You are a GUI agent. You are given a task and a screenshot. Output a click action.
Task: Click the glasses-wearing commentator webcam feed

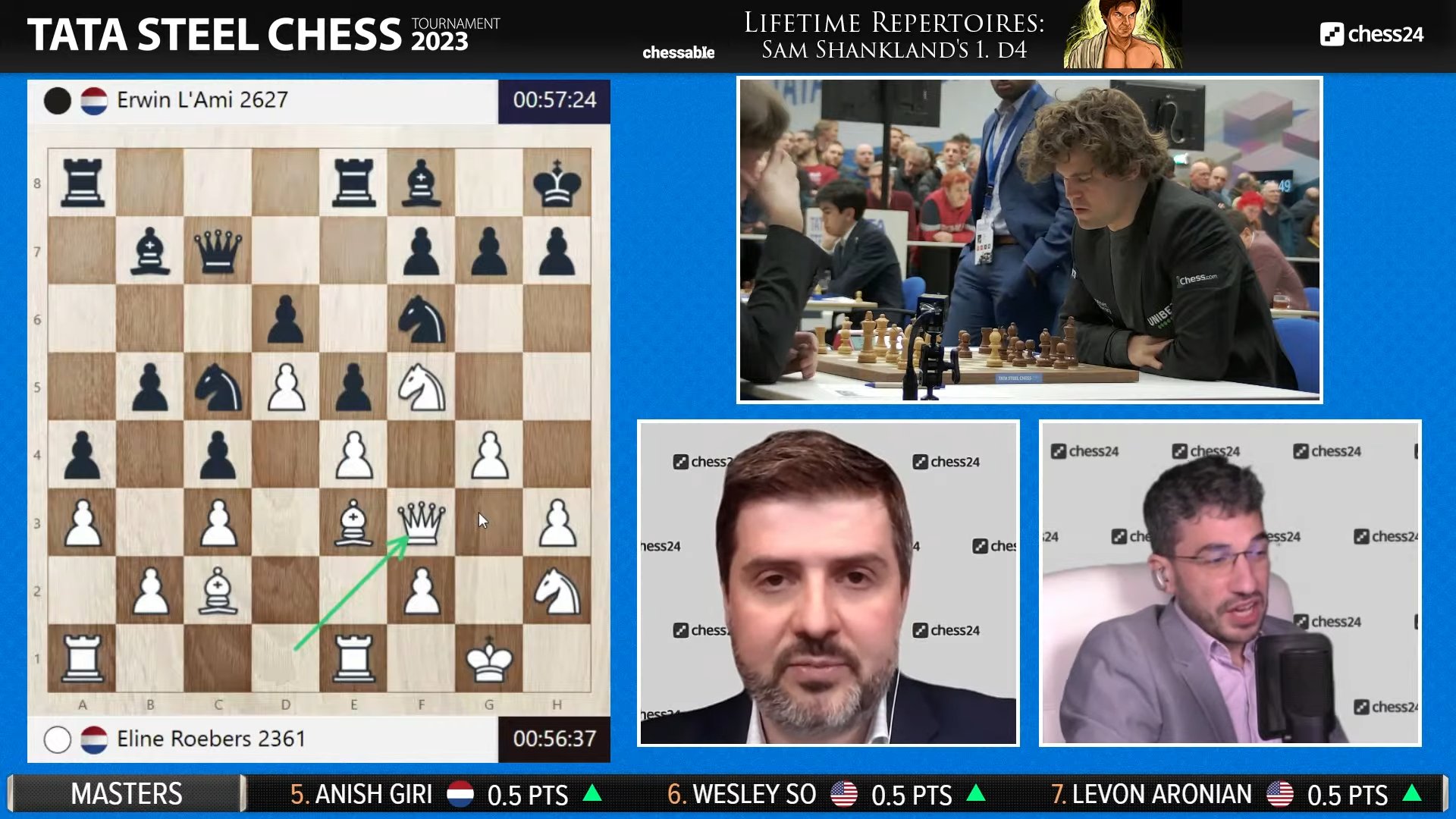(1230, 583)
